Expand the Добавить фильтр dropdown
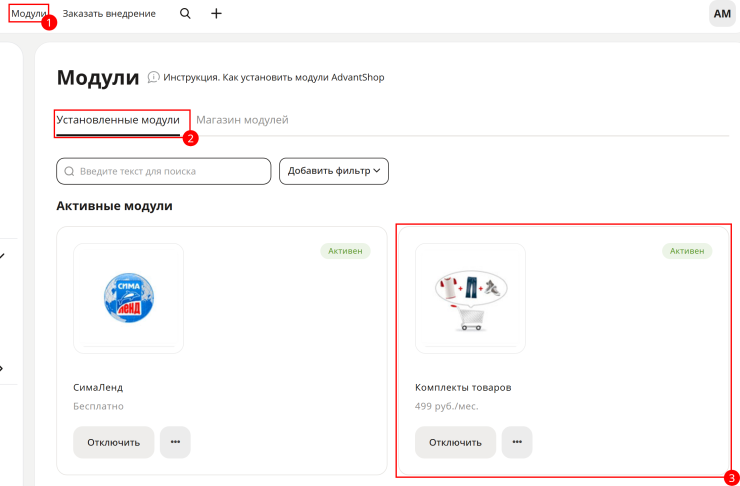This screenshot has height=486, width=740. click(334, 171)
